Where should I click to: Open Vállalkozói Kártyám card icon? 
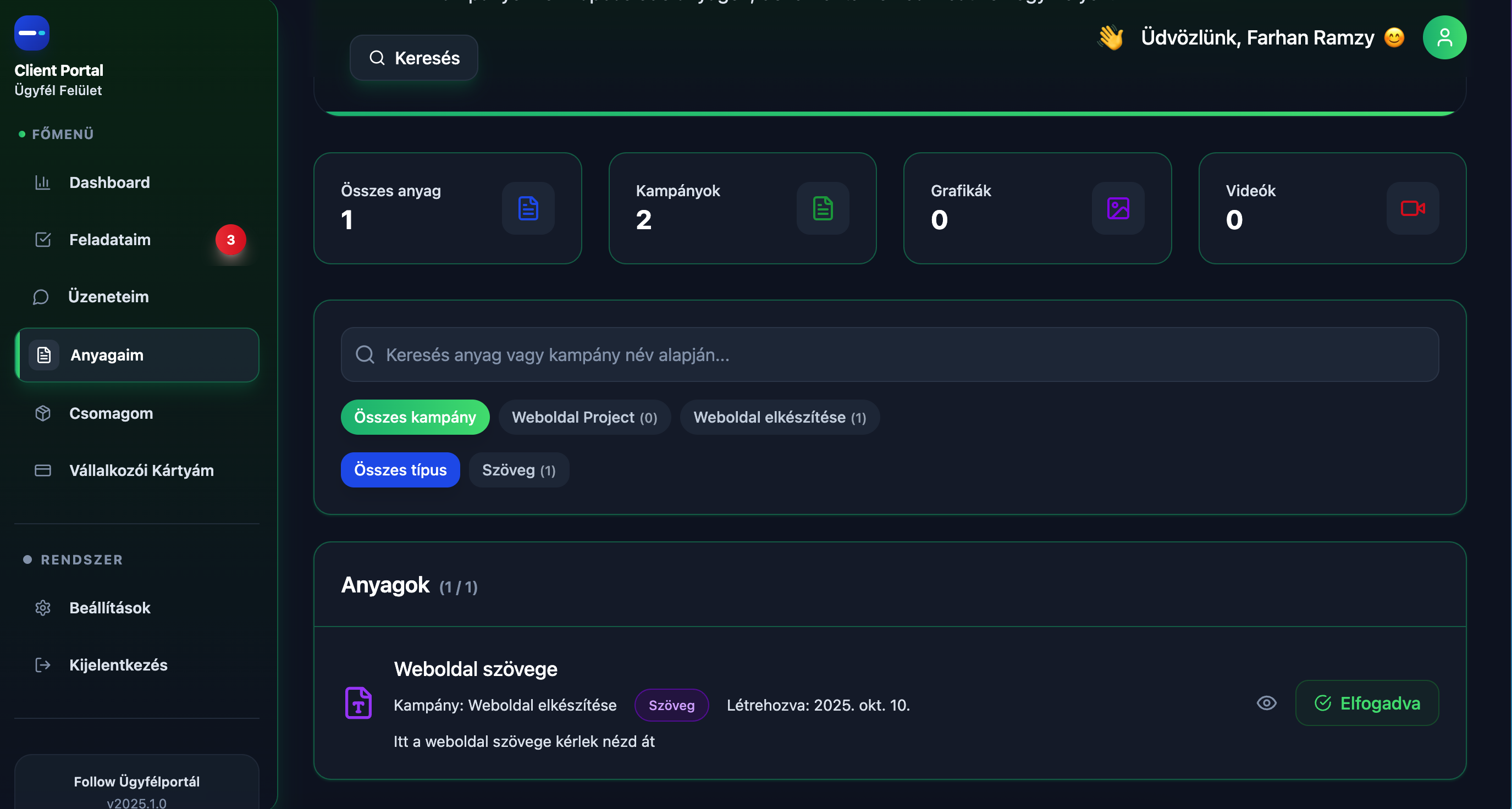point(42,470)
